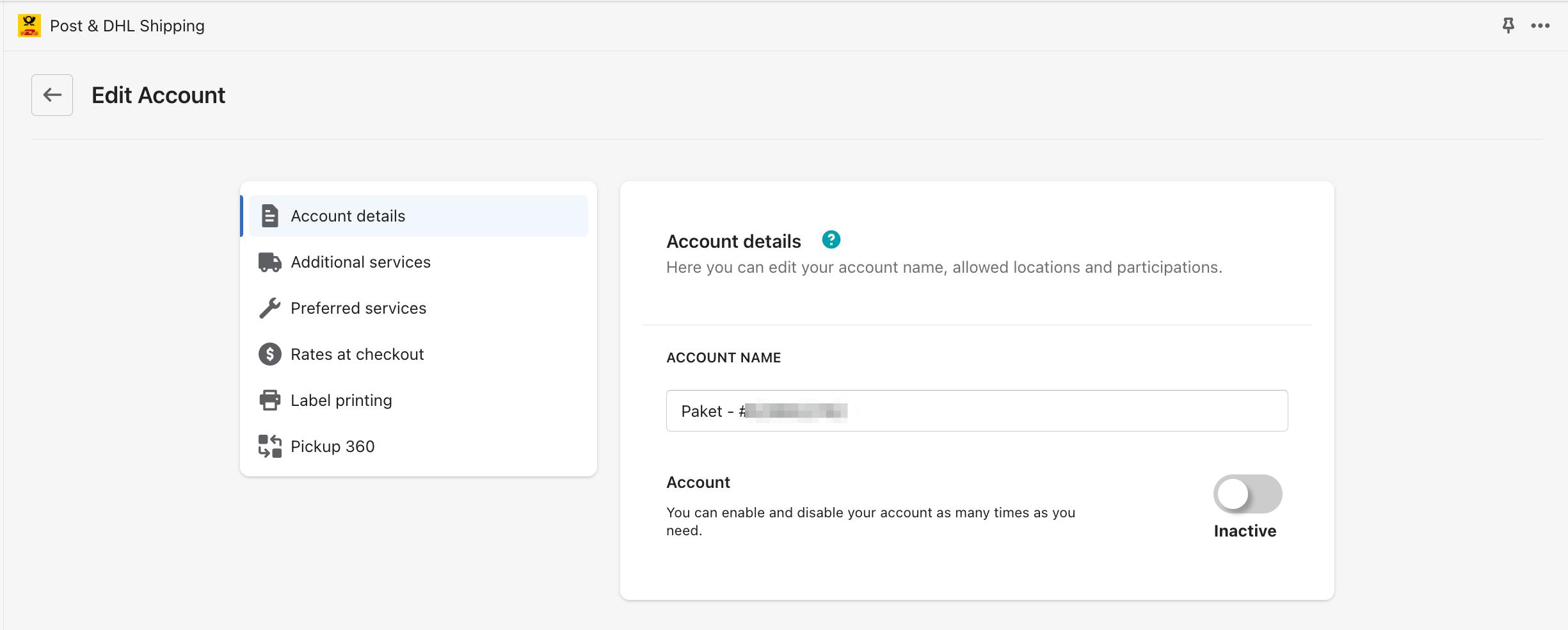Open the three-dots more options menu
Viewport: 1568px width, 630px height.
(x=1540, y=26)
